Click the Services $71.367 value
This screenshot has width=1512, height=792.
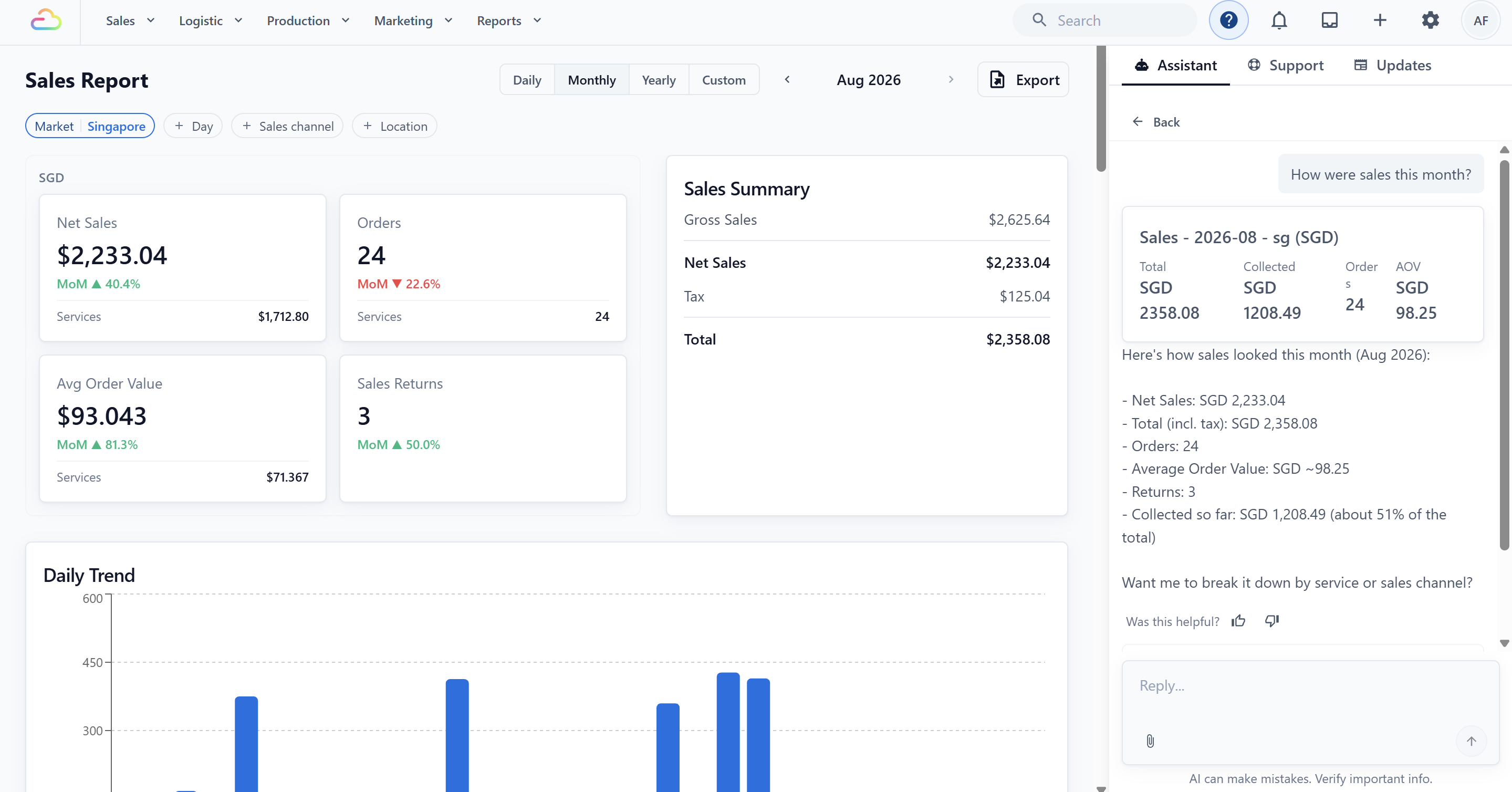coord(287,477)
